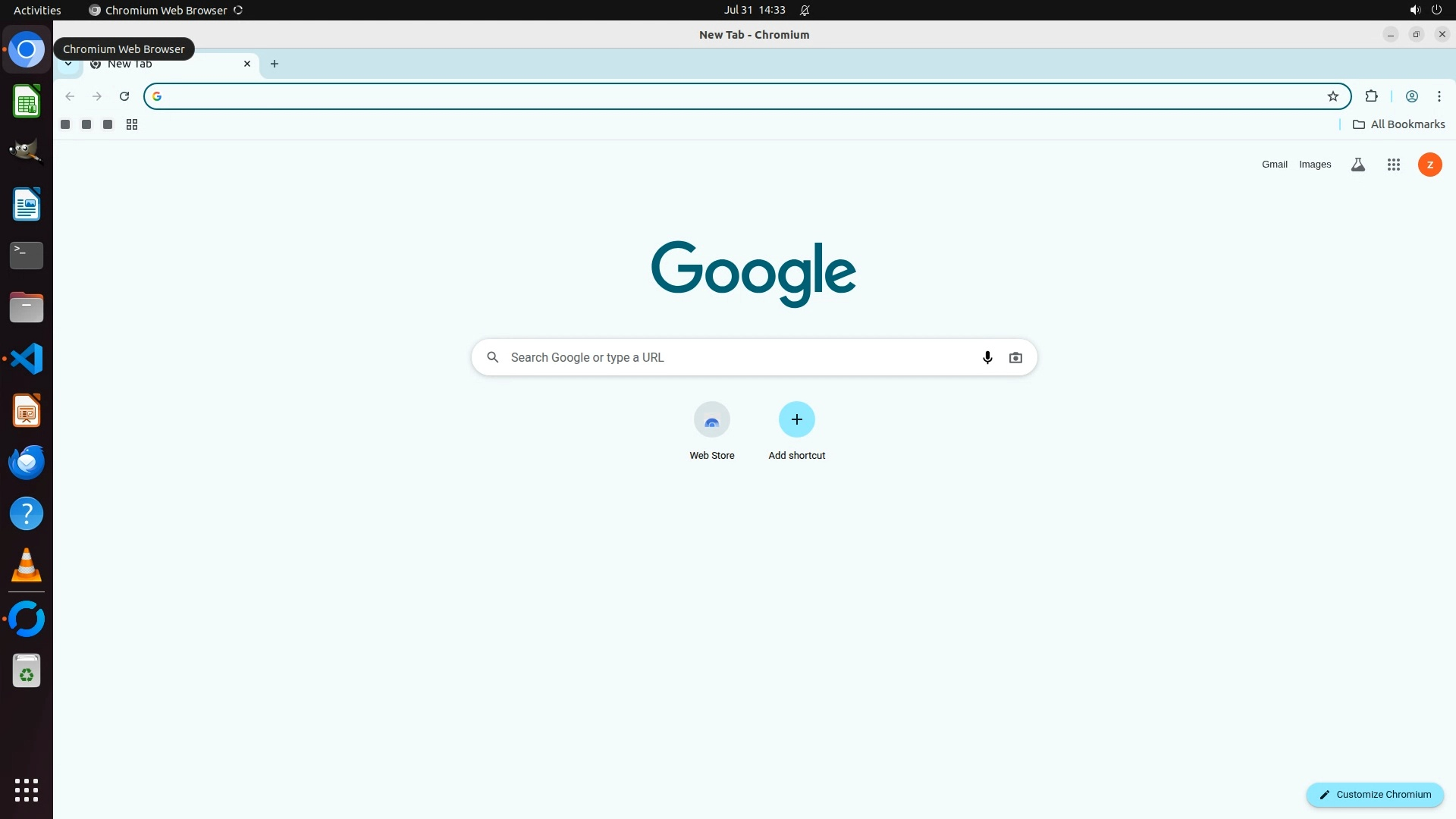1456x819 pixels.
Task: Open Chromium three-dot menu
Action: point(1439,96)
